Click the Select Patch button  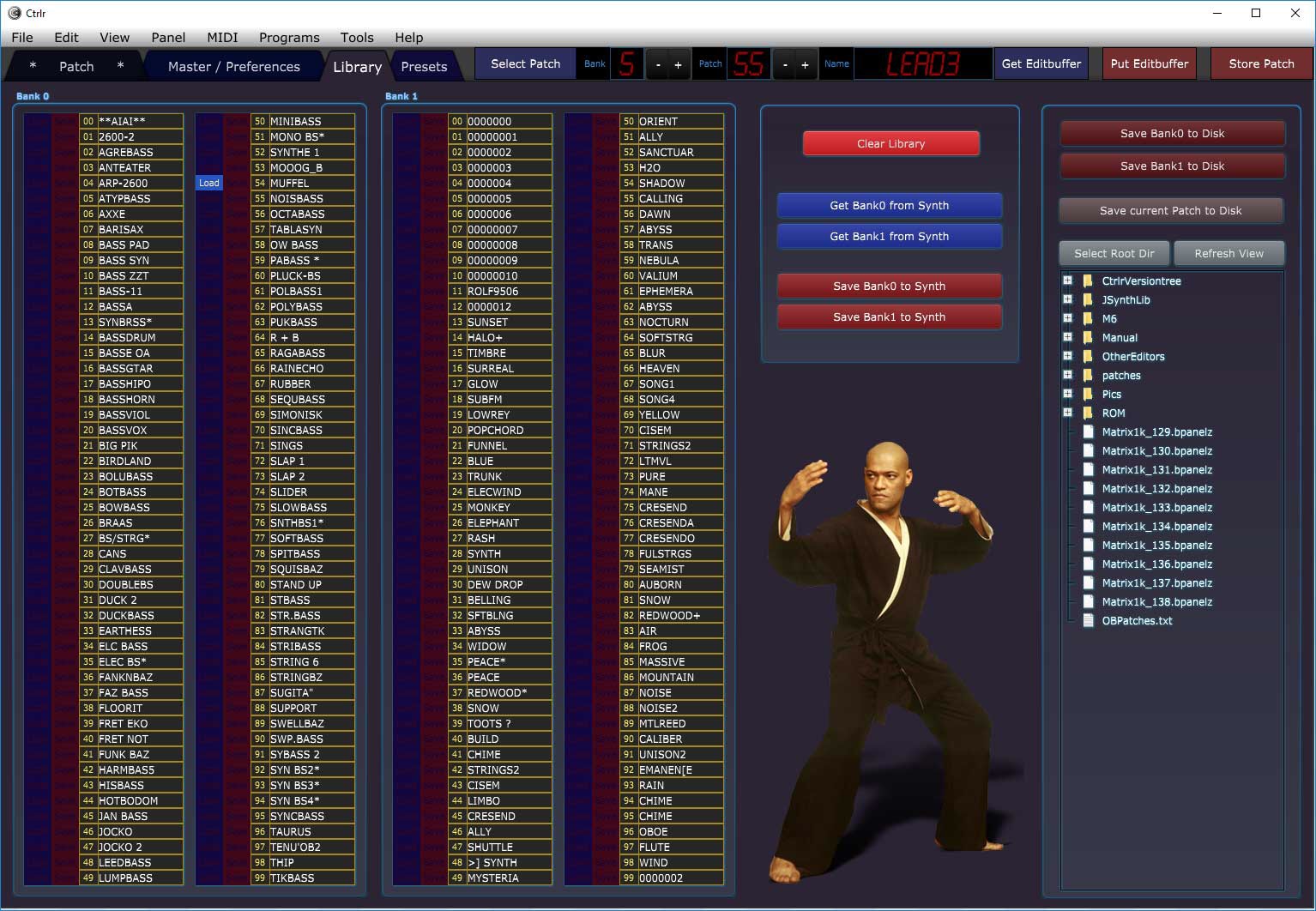pos(525,64)
